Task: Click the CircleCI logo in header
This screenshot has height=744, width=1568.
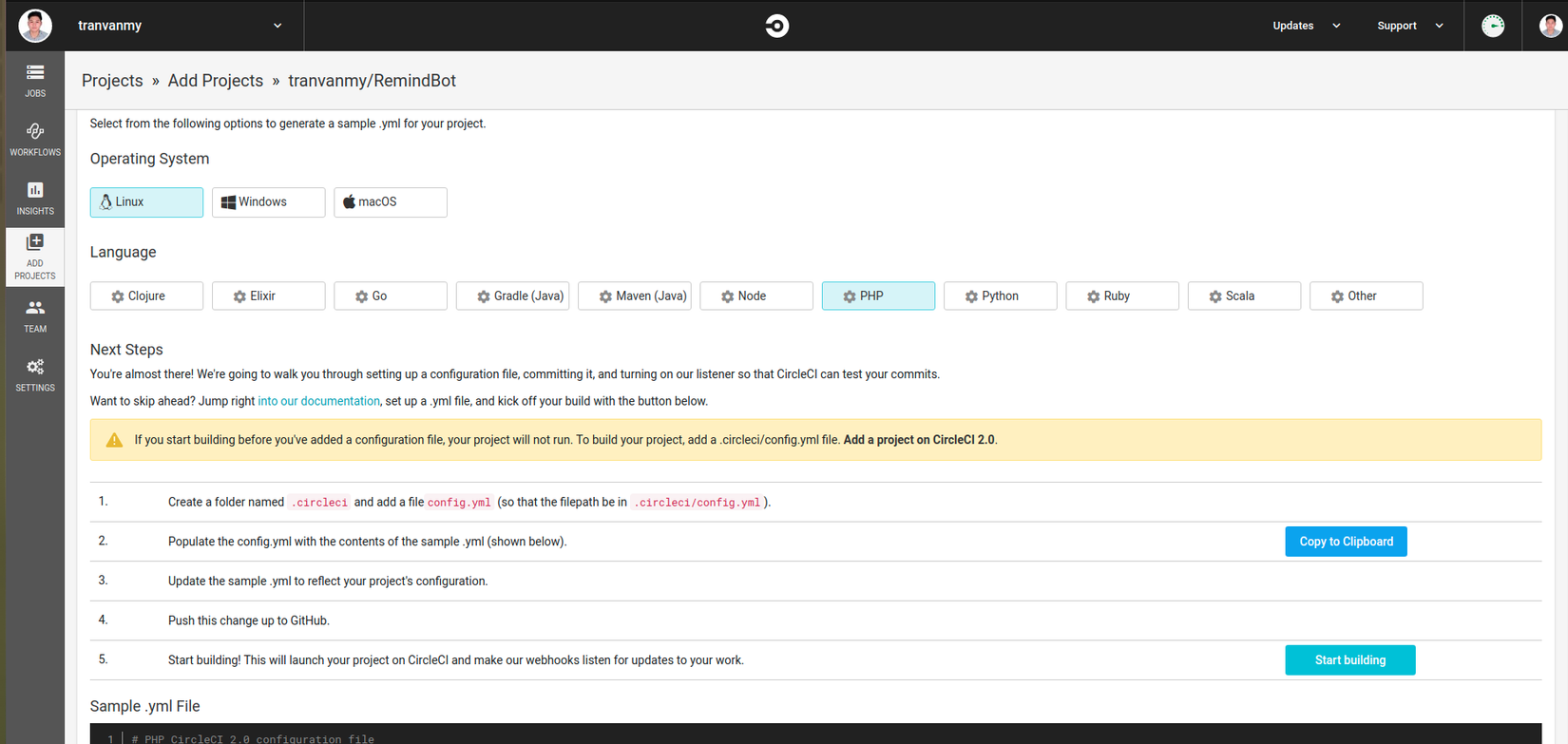Action: point(776,26)
